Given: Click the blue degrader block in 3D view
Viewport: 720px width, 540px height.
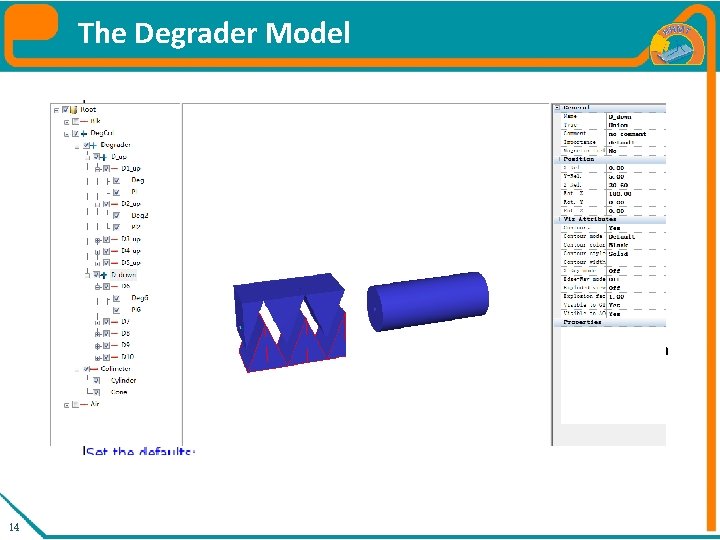Looking at the screenshot, I should [x=289, y=322].
